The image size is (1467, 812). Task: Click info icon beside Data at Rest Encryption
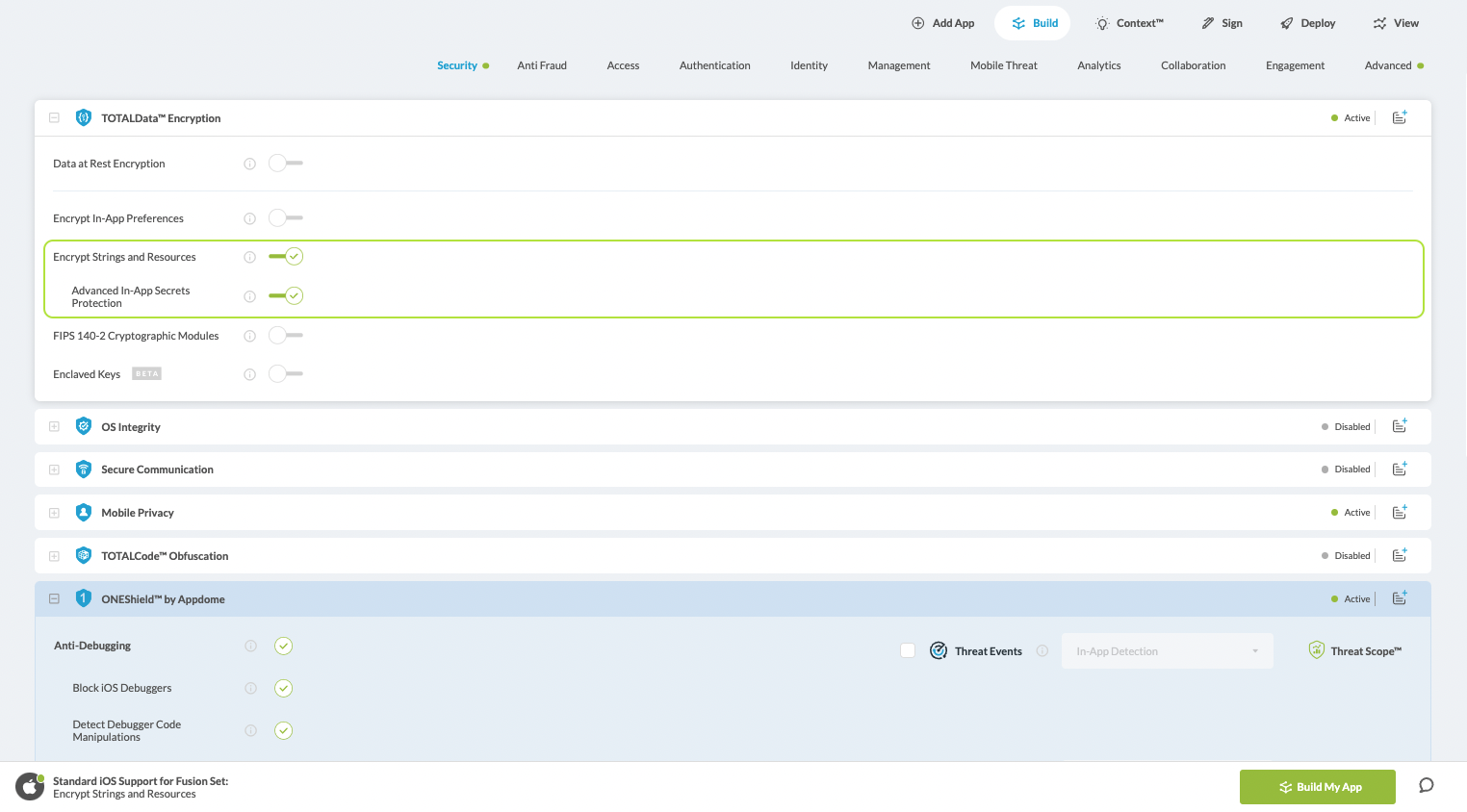point(249,164)
